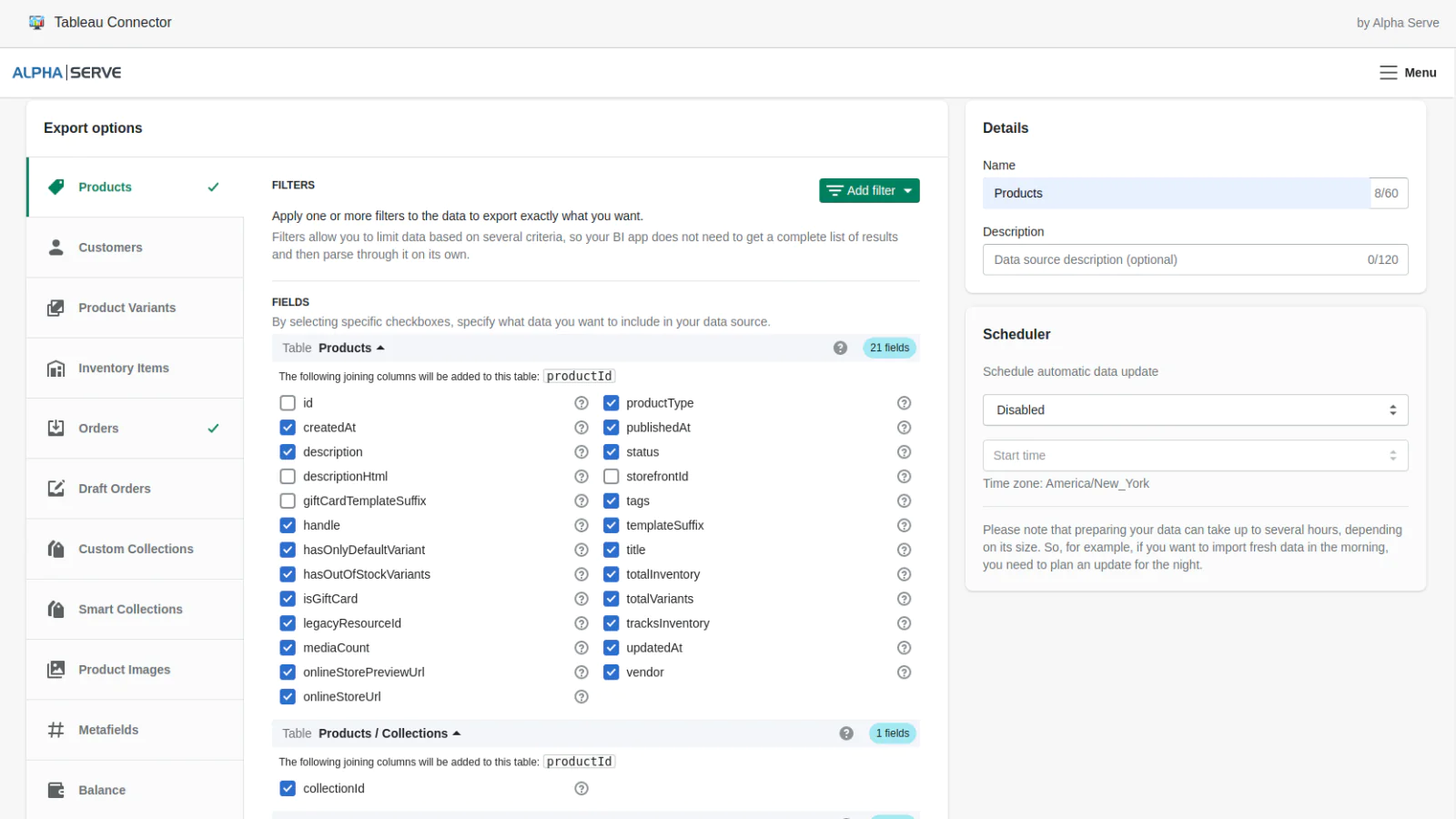Click help icon next to totalInventory field
The height and width of the screenshot is (819, 1456).
point(904,574)
